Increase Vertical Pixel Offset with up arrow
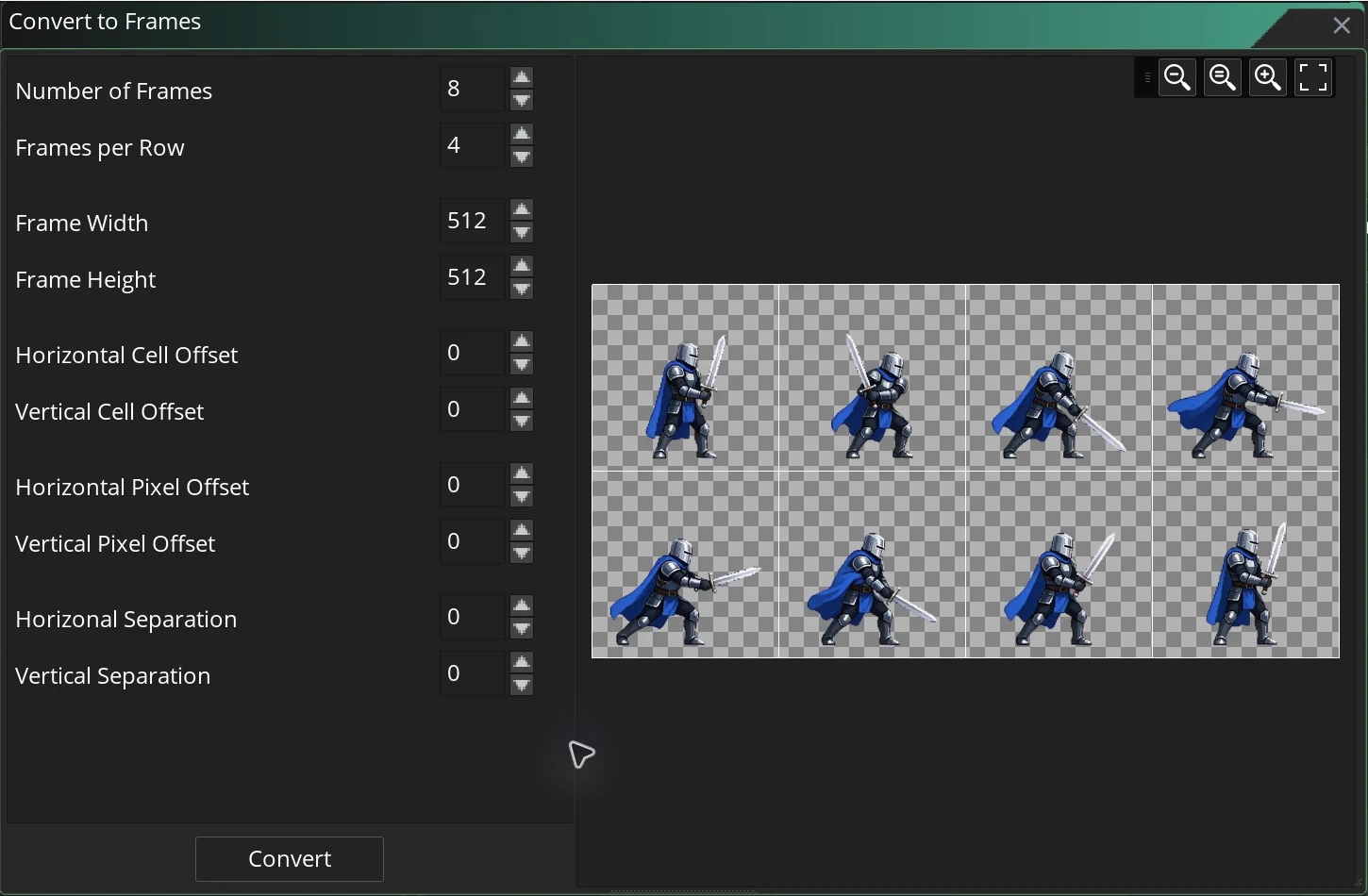This screenshot has width=1368, height=896. point(522,530)
